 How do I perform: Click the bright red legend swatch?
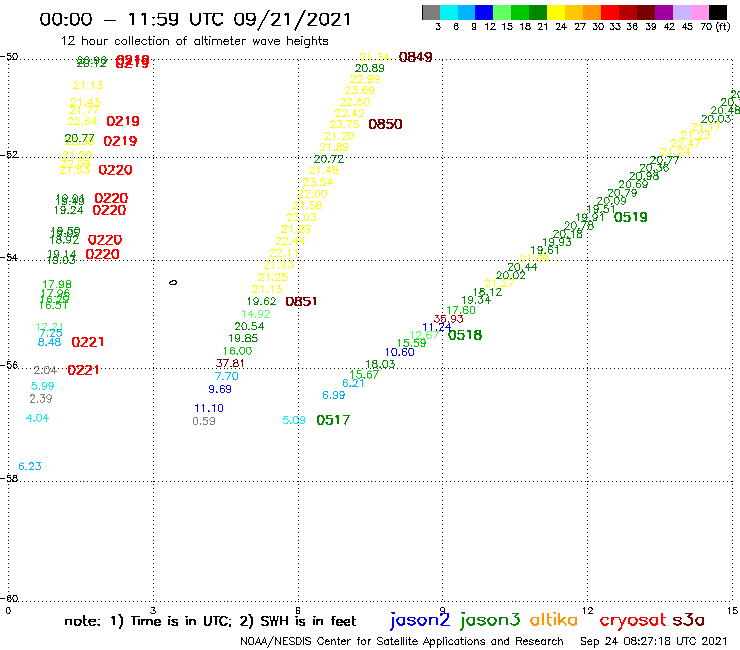point(610,12)
